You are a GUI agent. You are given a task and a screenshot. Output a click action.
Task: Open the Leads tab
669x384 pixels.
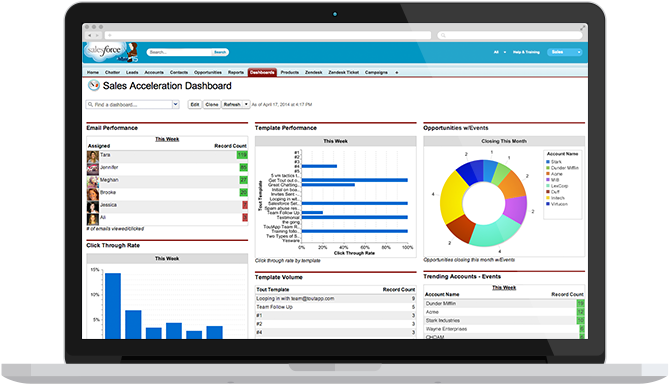132,73
